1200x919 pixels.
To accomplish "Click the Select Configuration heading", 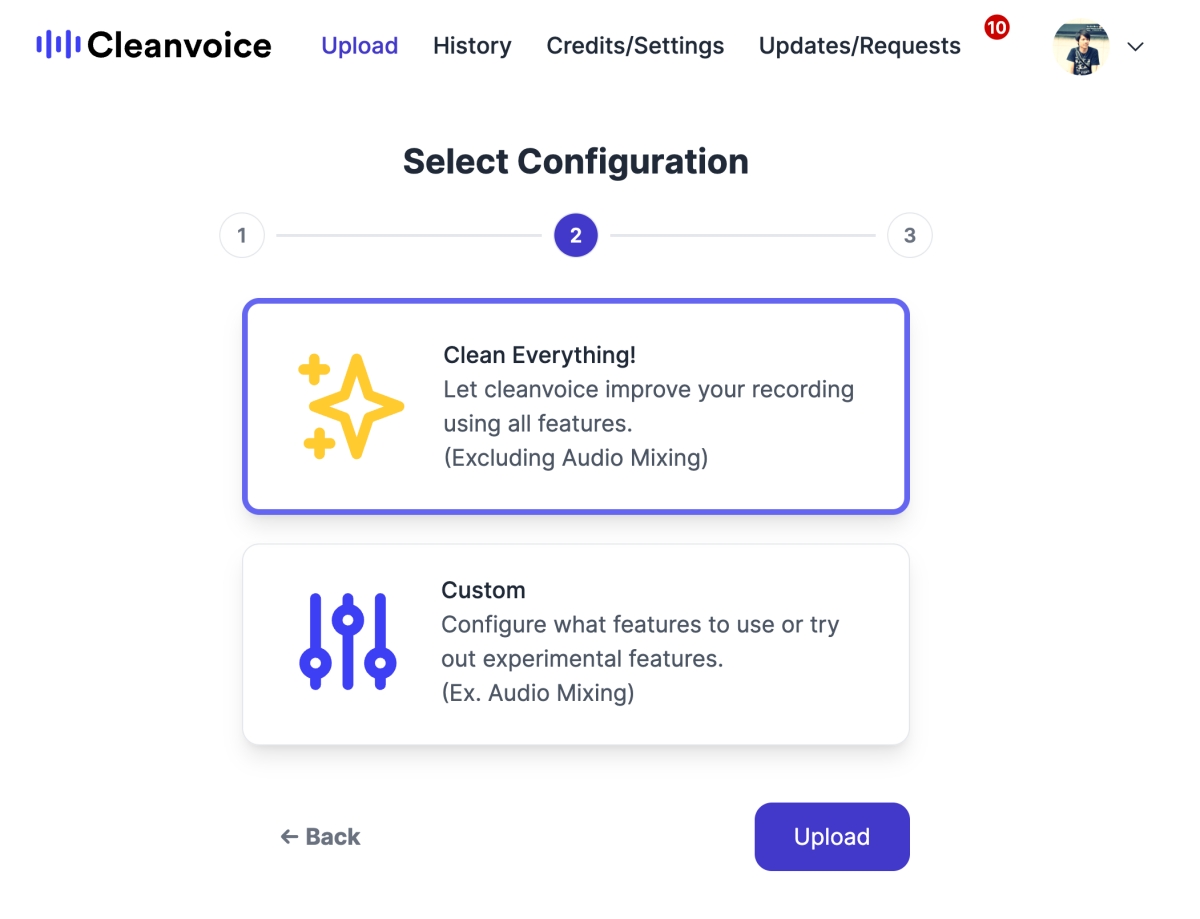I will tap(575, 161).
